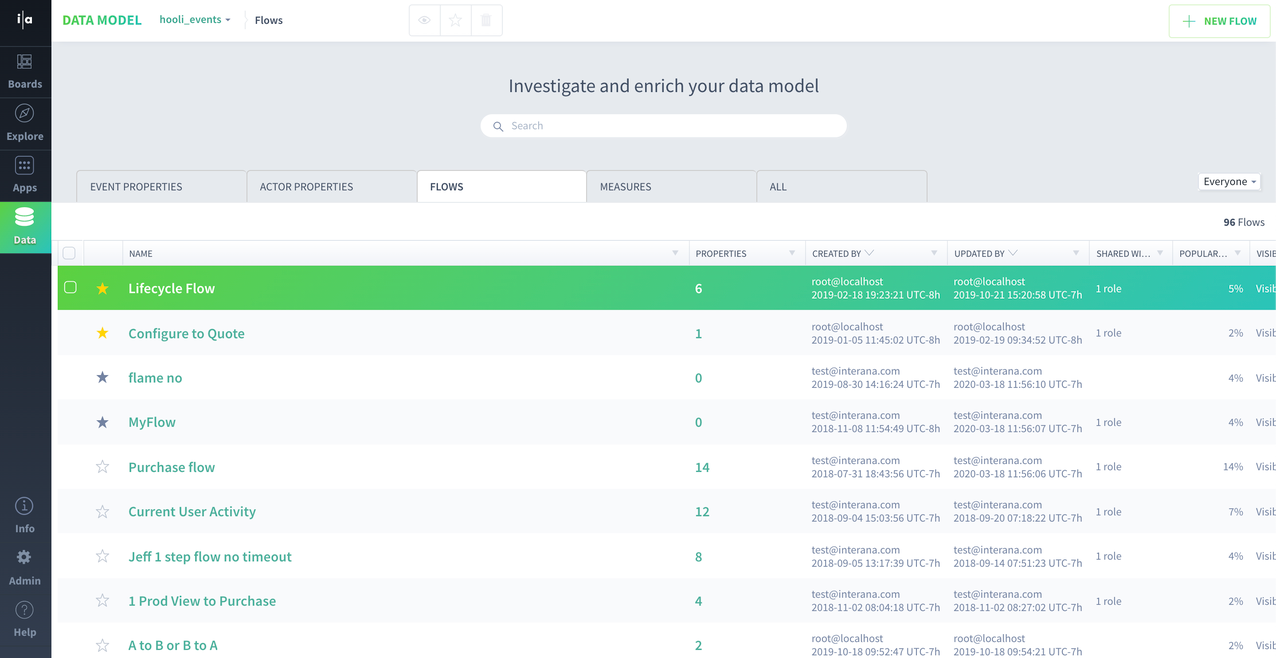Select the Flows tab
The image size is (1276, 658).
point(502,186)
